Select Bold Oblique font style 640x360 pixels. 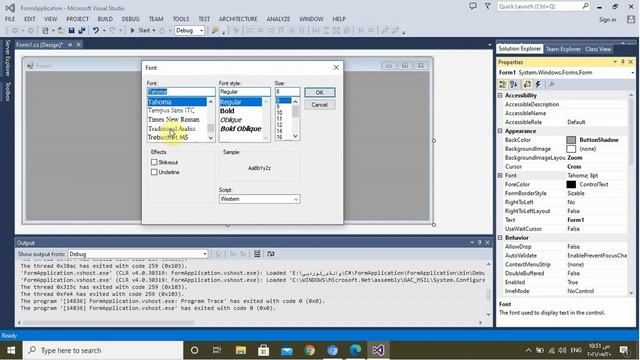(x=240, y=129)
